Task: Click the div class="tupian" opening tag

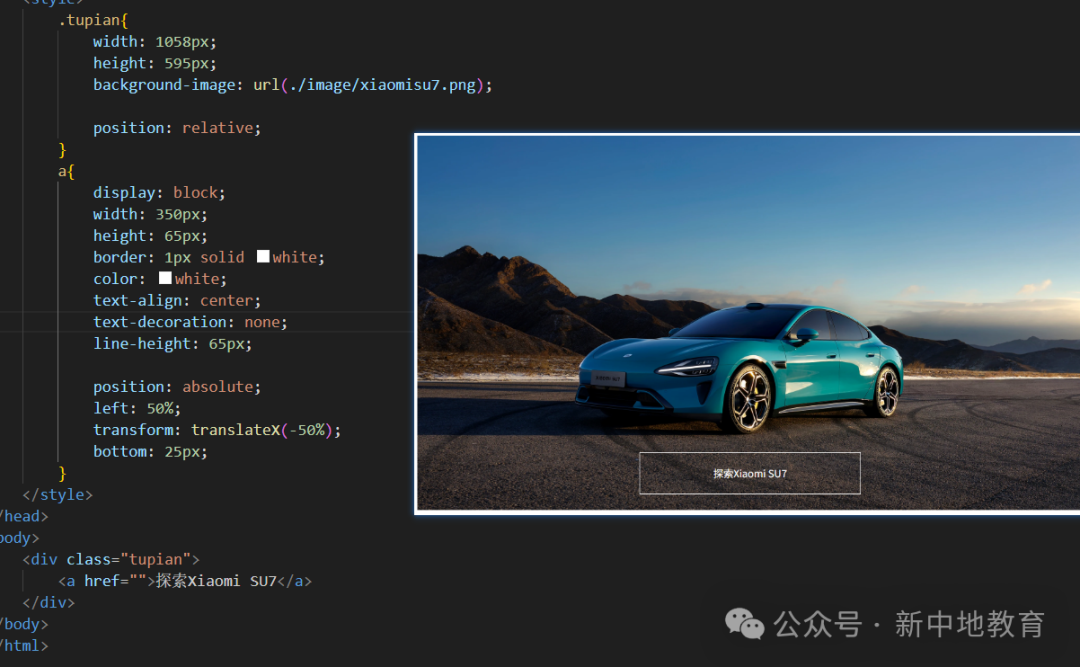Action: pos(111,560)
